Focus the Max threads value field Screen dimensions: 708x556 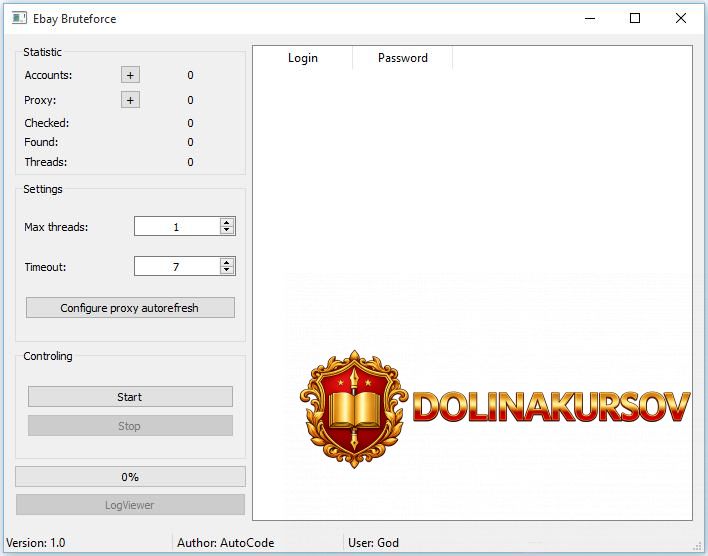(x=176, y=227)
